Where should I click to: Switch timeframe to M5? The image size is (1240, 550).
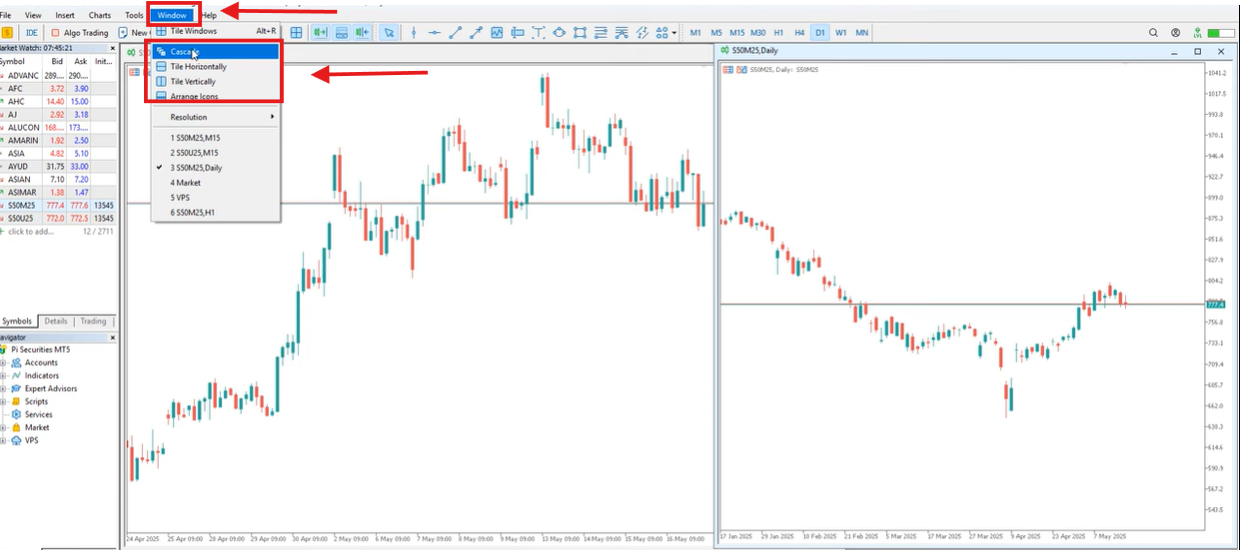(x=716, y=32)
